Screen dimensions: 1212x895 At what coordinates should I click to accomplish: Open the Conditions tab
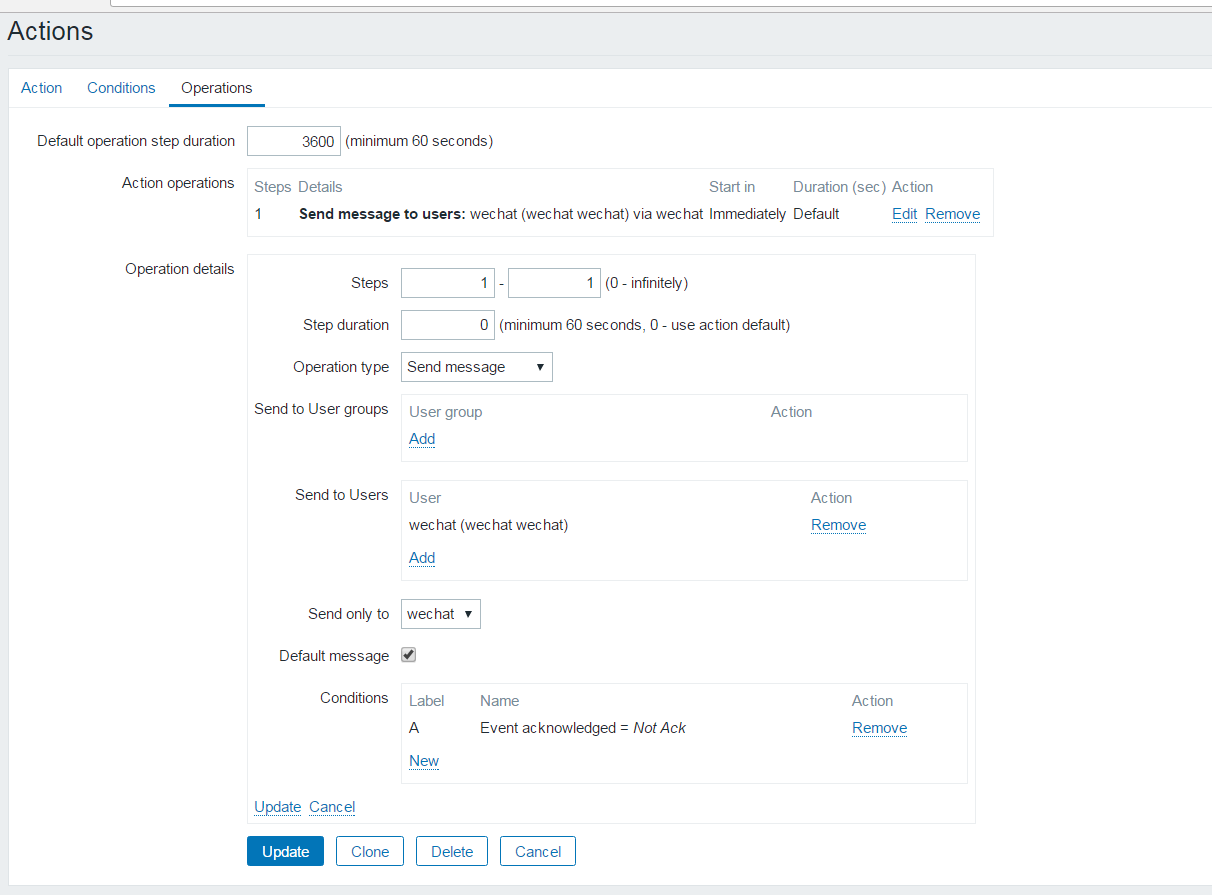coord(121,88)
